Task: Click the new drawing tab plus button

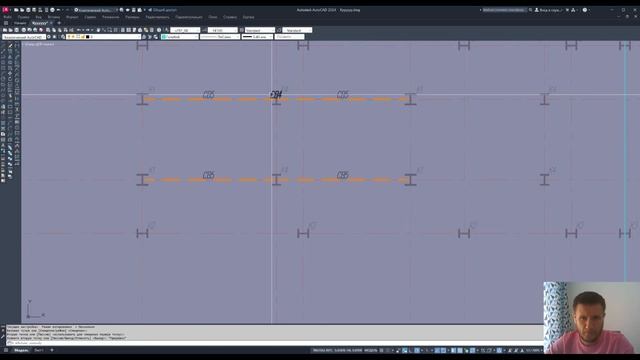Action: coord(59,23)
